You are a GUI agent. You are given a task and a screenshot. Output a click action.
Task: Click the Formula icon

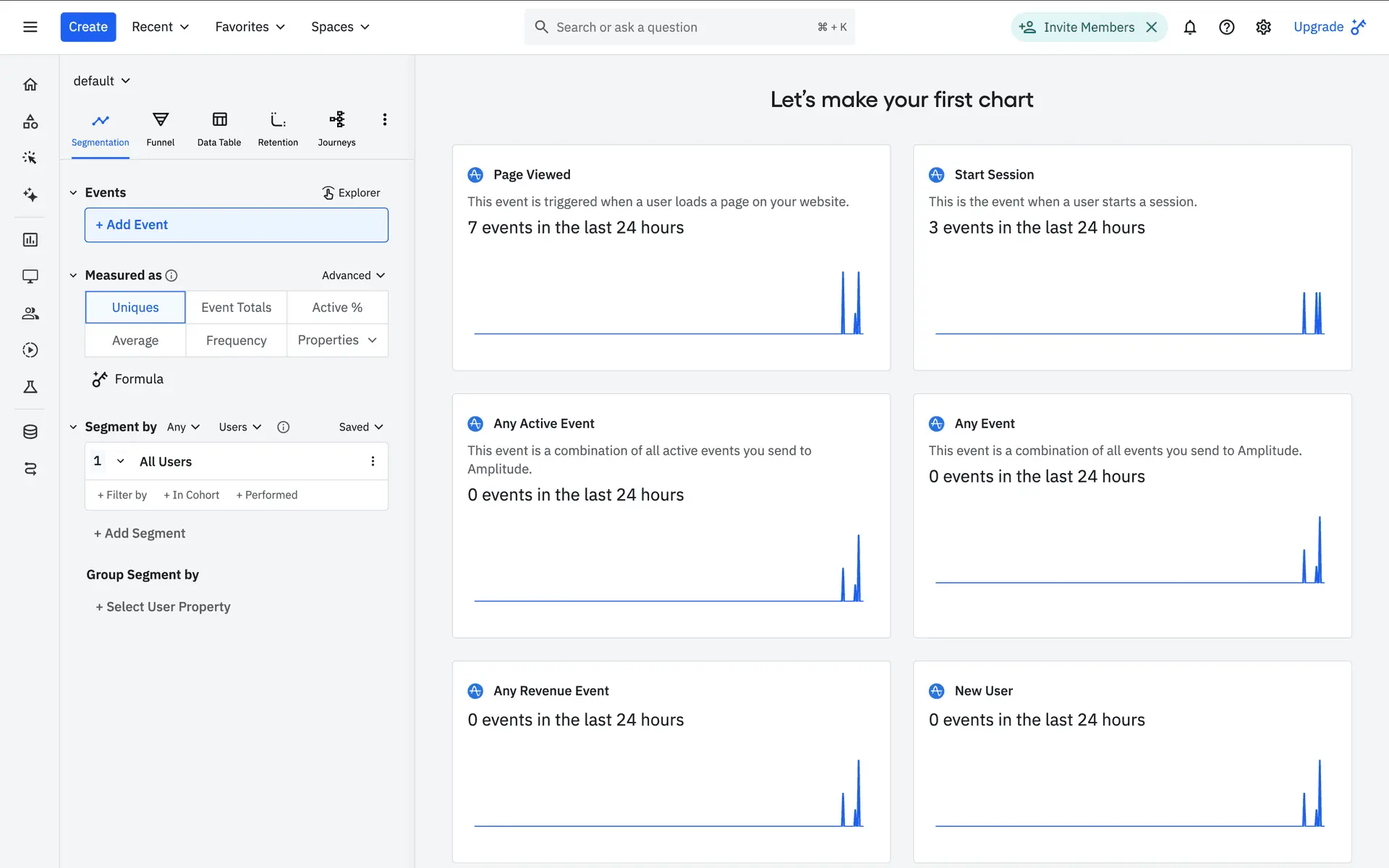click(x=100, y=379)
